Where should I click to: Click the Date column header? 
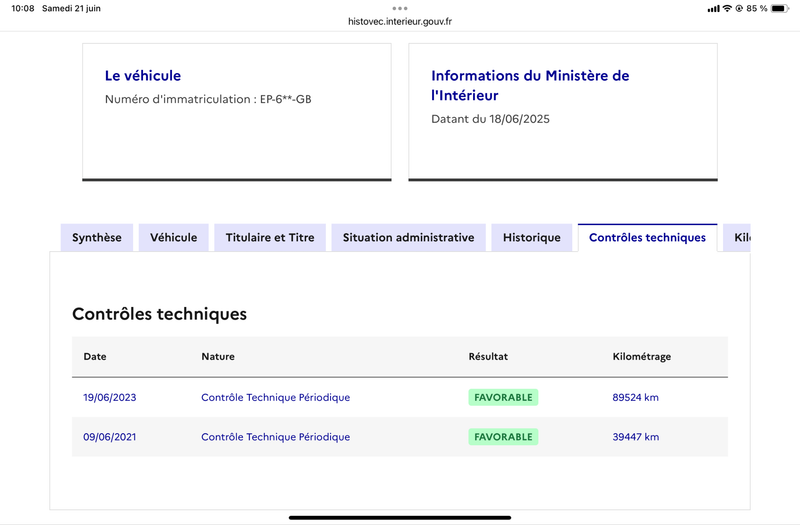(95, 357)
